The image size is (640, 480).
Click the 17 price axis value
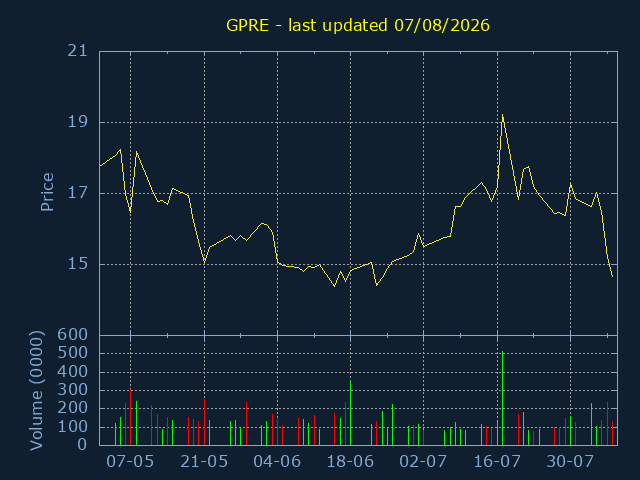click(78, 193)
